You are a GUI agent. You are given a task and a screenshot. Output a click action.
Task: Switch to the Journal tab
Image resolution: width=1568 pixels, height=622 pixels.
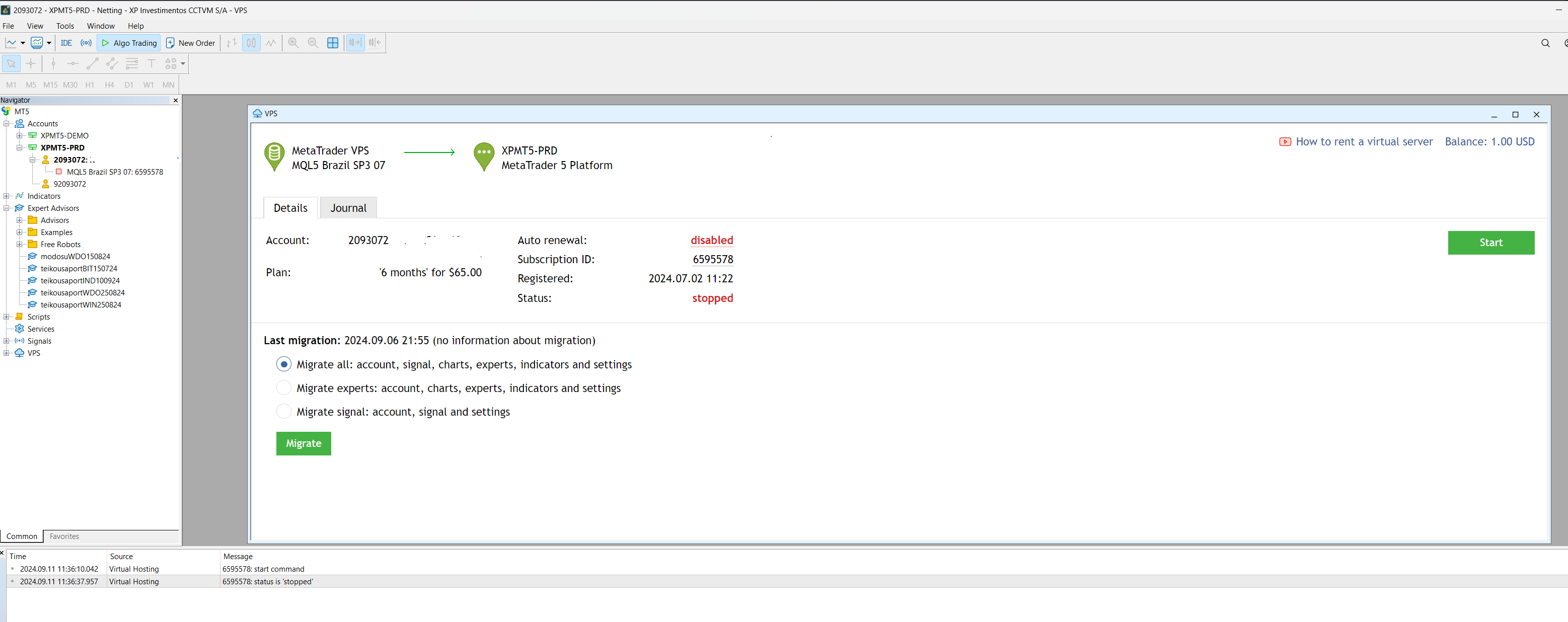pyautogui.click(x=348, y=207)
